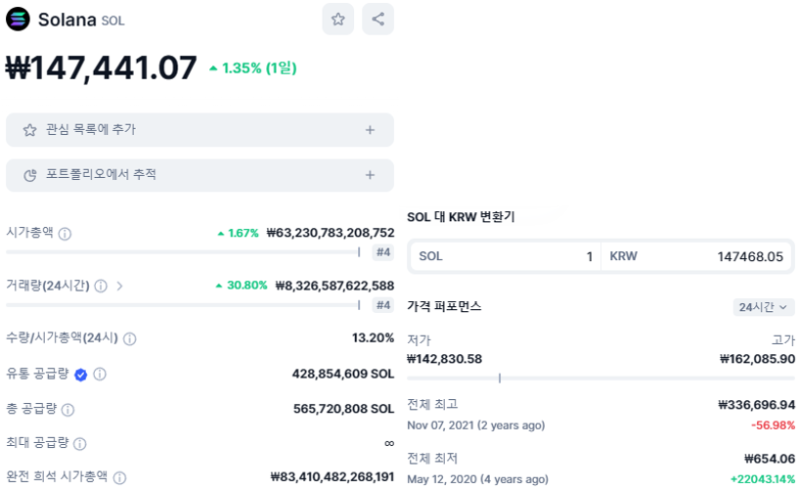Add Solana to watchlist via 관심 목록에 추가
This screenshot has height=490, width=800.
pyautogui.click(x=90, y=130)
